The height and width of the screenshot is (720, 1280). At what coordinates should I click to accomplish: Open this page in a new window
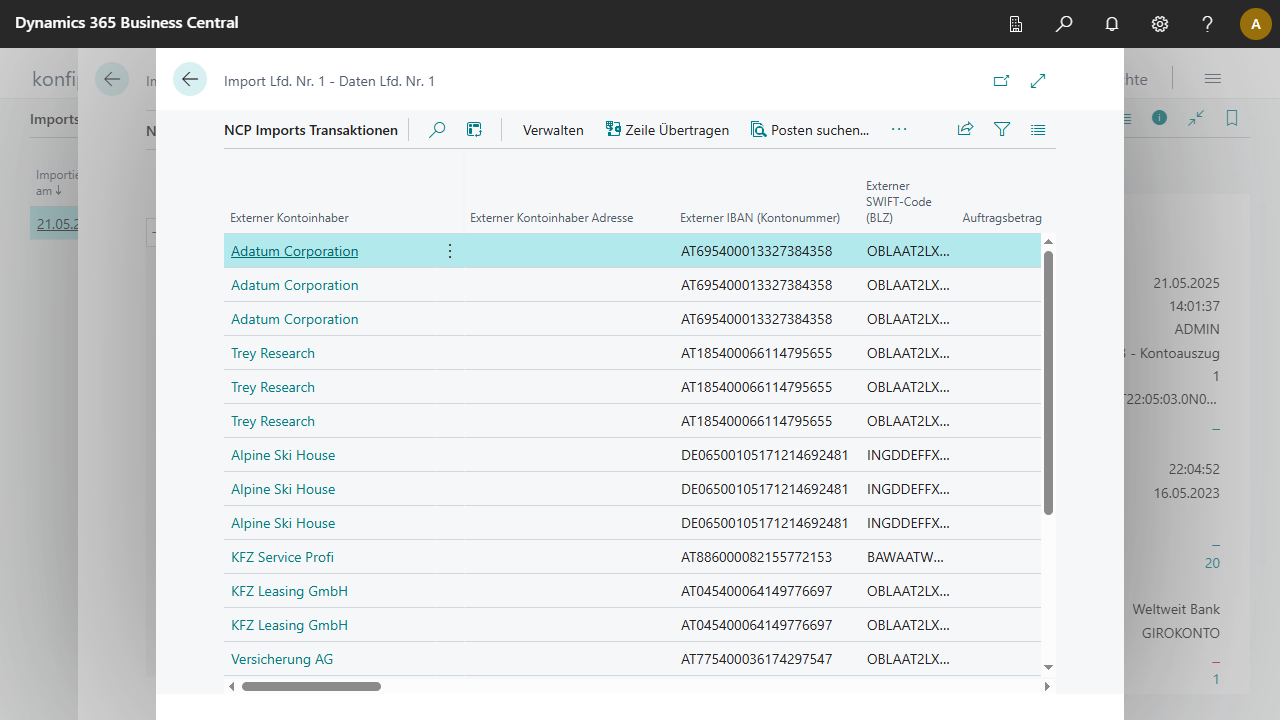click(x=1001, y=81)
